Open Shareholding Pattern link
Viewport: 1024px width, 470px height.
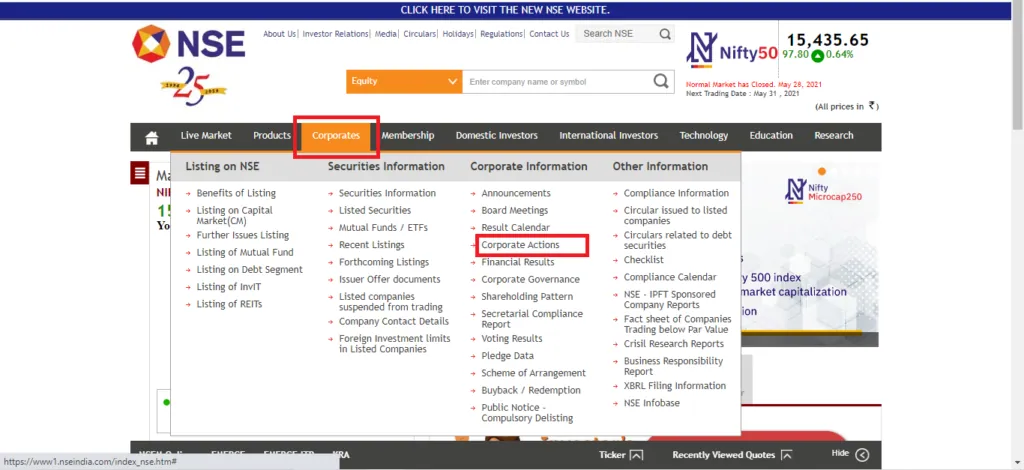527,296
